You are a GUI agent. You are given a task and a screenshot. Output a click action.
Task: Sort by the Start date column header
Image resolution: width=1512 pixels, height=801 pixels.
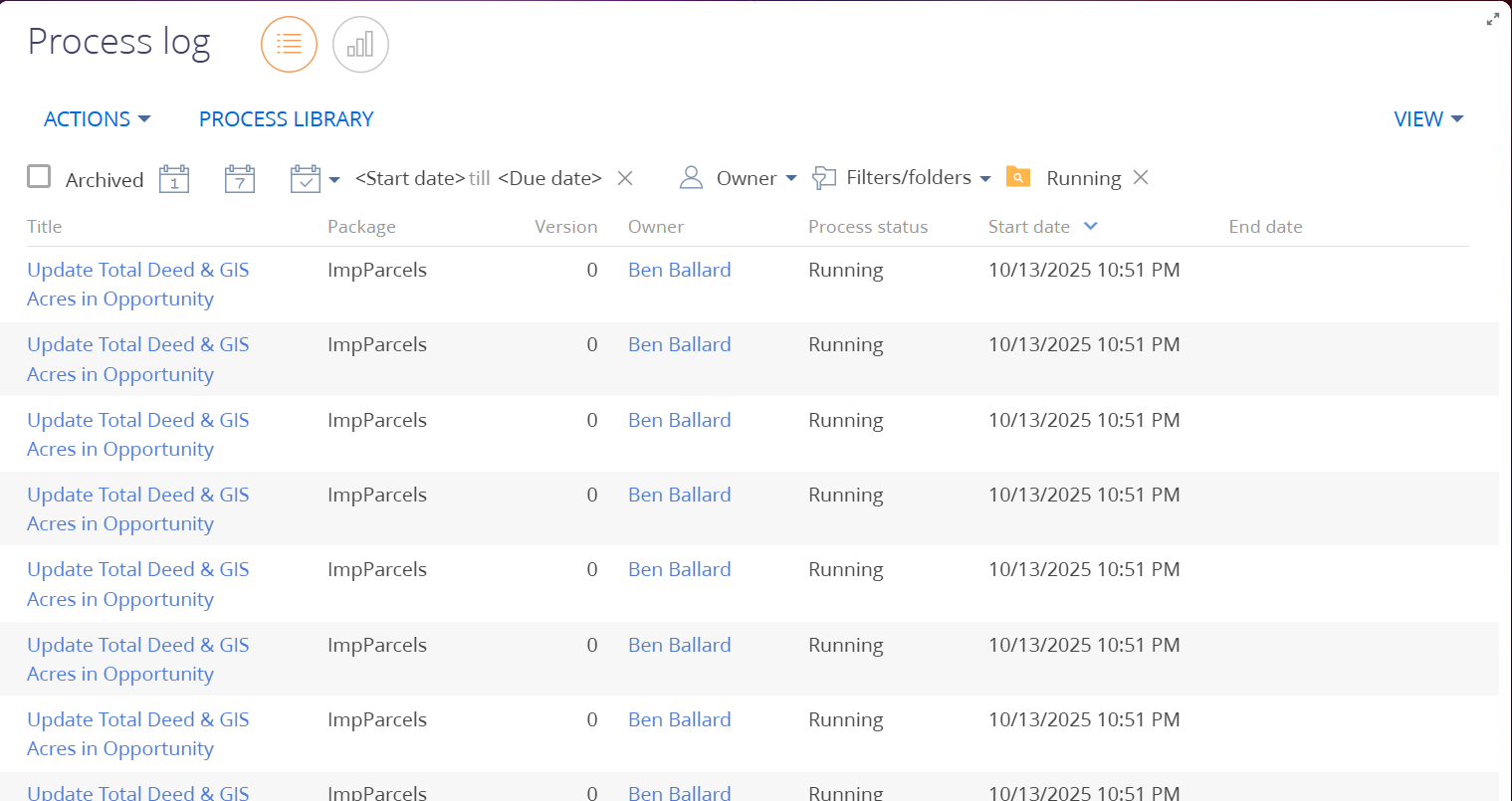pos(1029,227)
